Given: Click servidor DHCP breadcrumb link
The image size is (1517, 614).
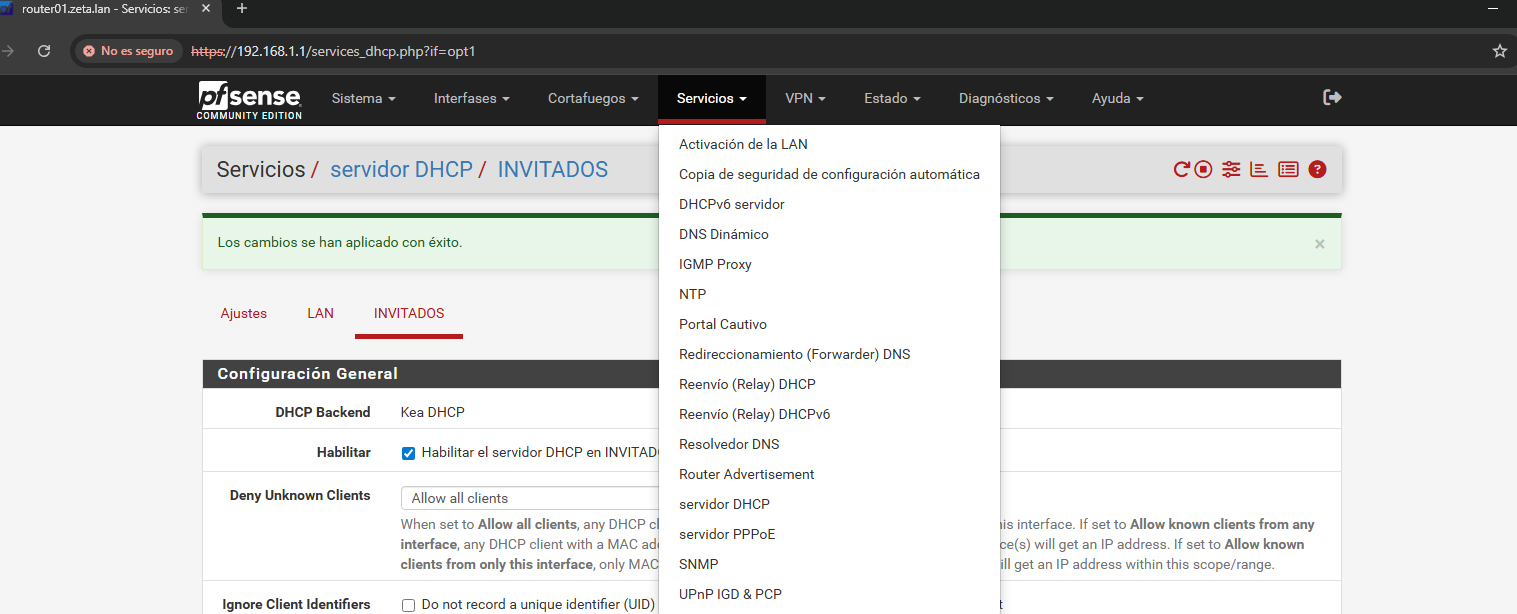Looking at the screenshot, I should click(401, 170).
